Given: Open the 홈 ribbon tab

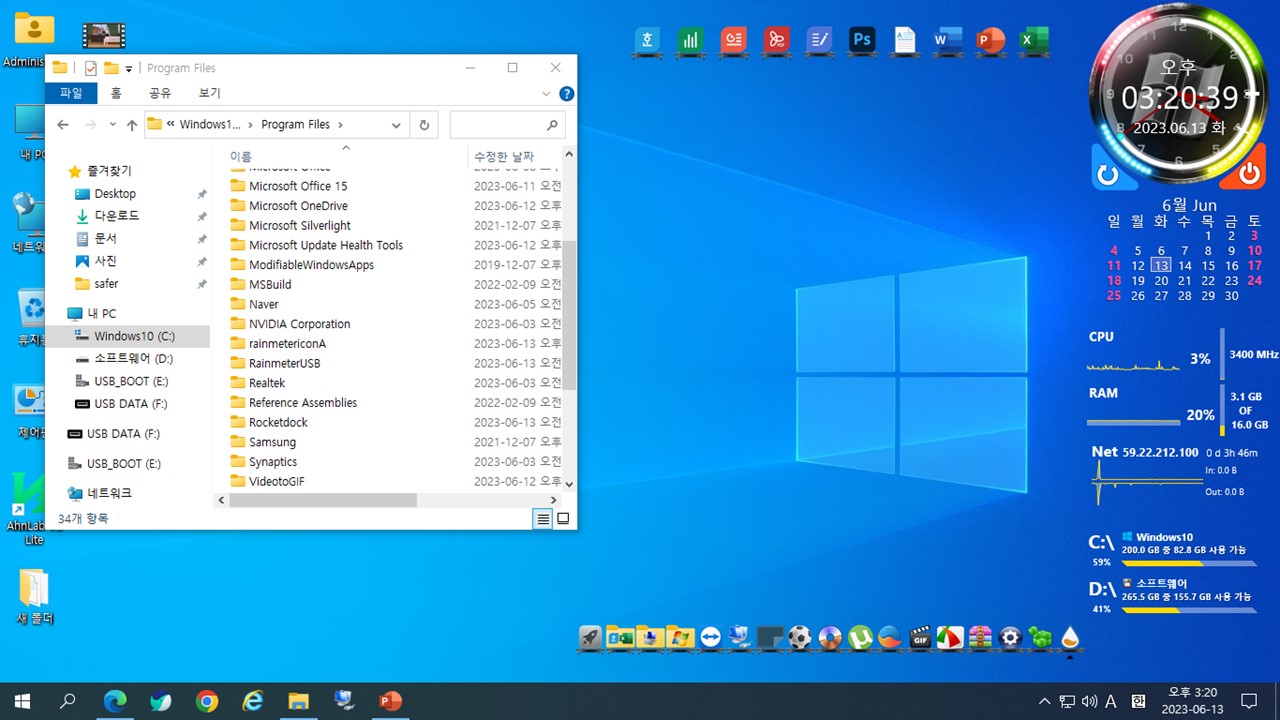Looking at the screenshot, I should [116, 93].
